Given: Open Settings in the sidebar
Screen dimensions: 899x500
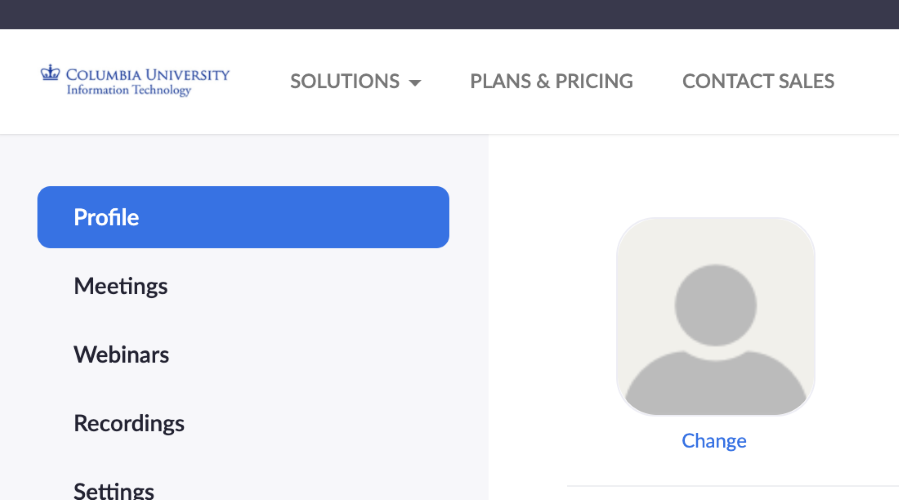Looking at the screenshot, I should tap(114, 491).
